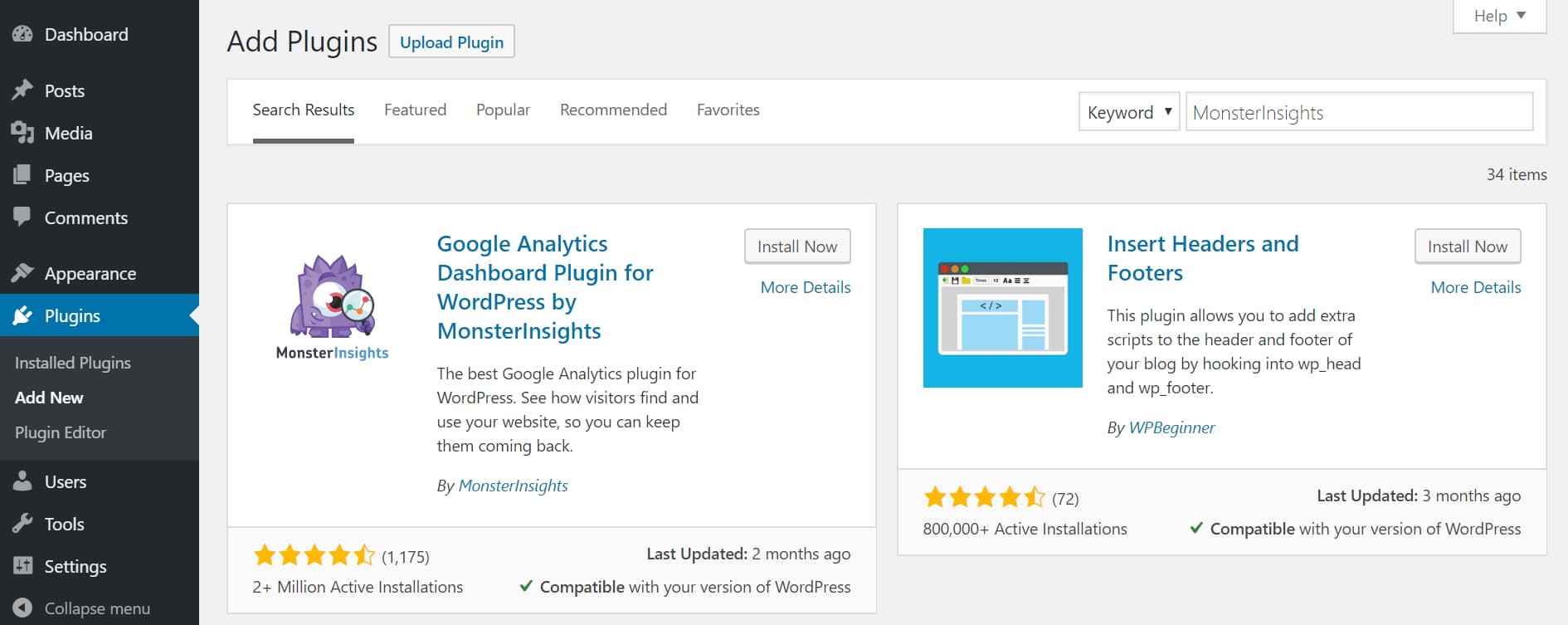The height and width of the screenshot is (625, 1568).
Task: Install the Insert Headers and Footers plugin
Action: click(1468, 247)
